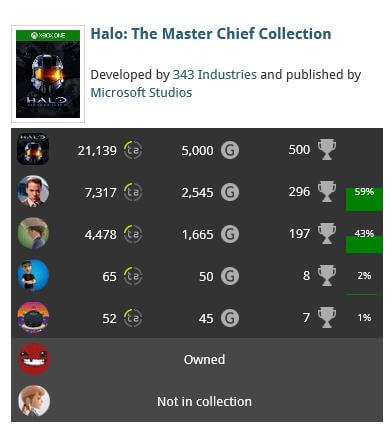This screenshot has width=391, height=435.
Task: Click the Halo game icon in the totals row
Action: (33, 149)
